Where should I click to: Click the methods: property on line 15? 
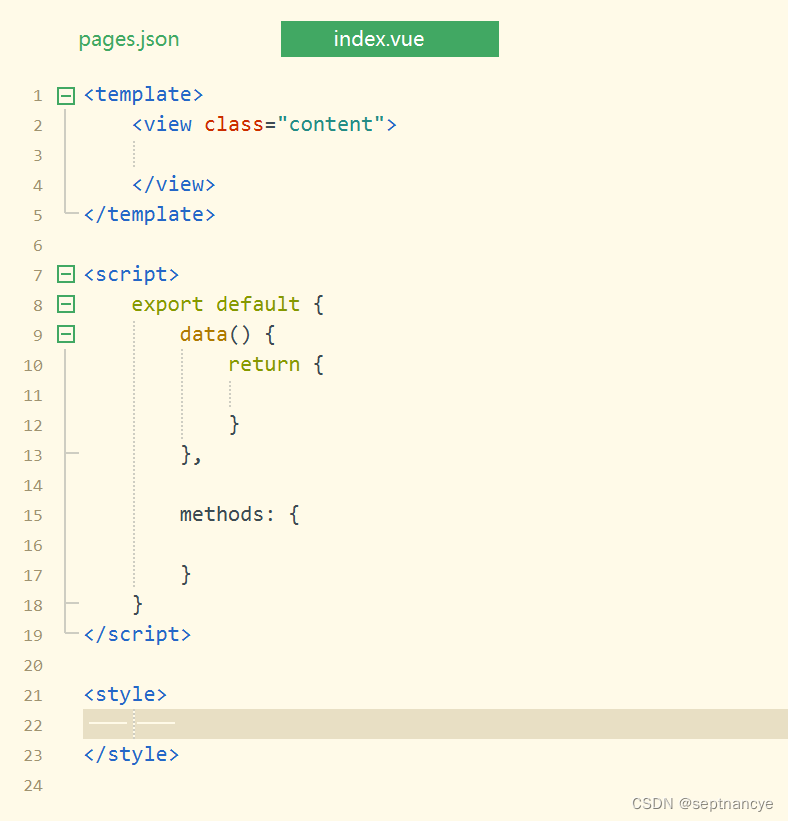[x=227, y=514]
